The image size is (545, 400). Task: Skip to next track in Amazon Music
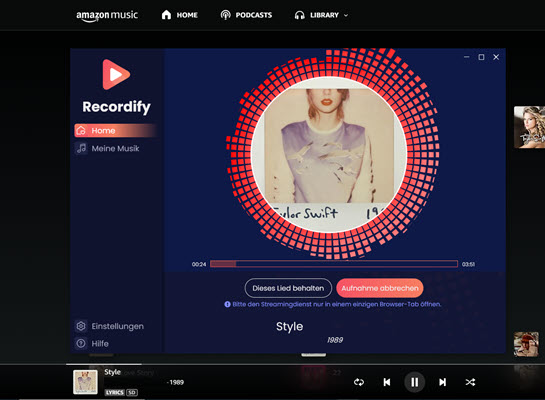[x=442, y=382]
